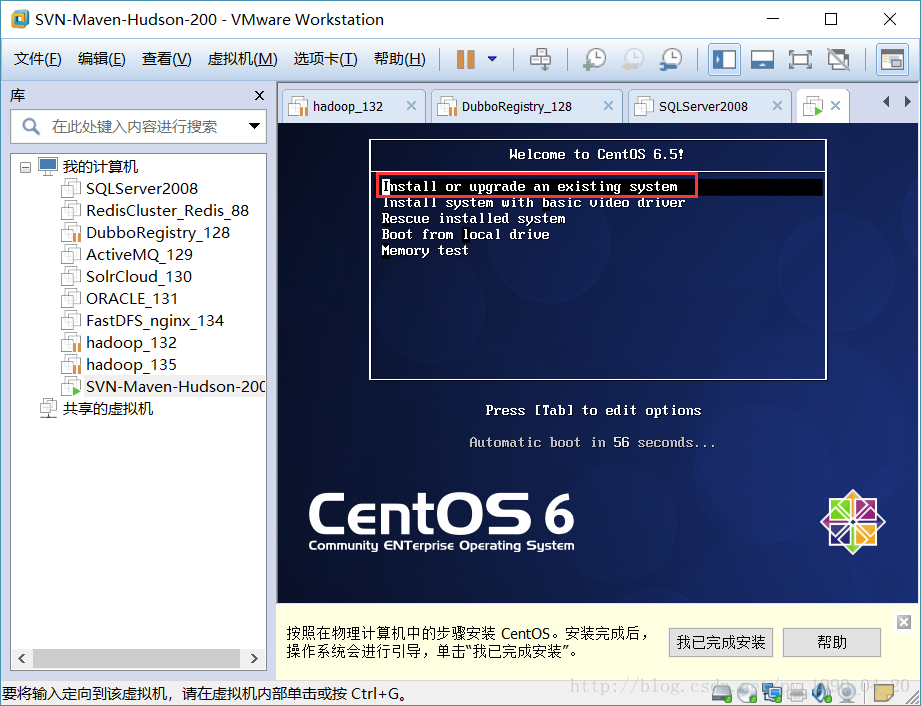Close the active running VM tab
The height and width of the screenshot is (706, 921).
(x=835, y=106)
